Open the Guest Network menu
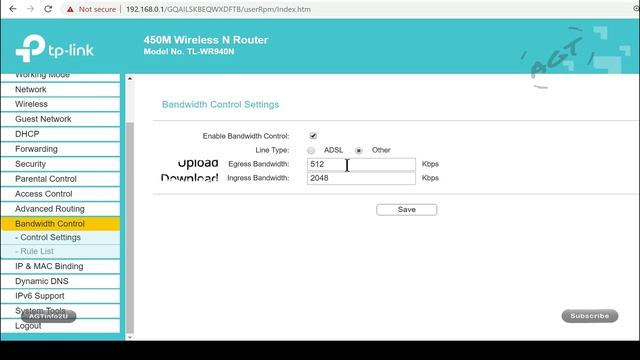 pos(60,119)
